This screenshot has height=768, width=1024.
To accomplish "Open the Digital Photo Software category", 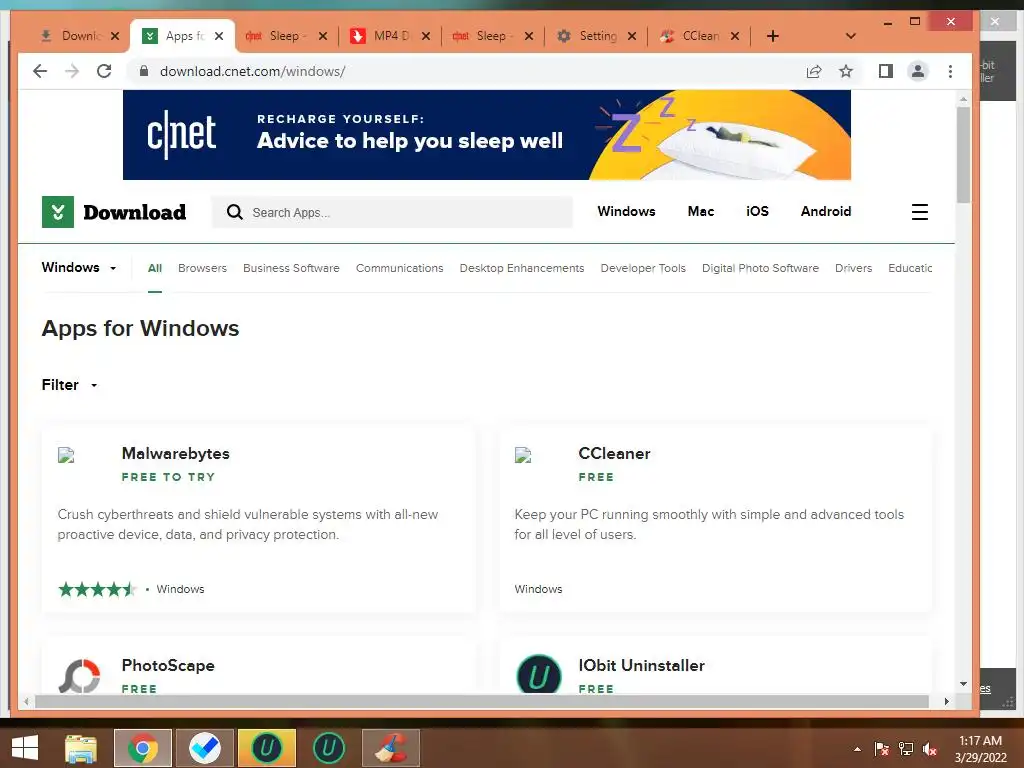I will [x=760, y=268].
